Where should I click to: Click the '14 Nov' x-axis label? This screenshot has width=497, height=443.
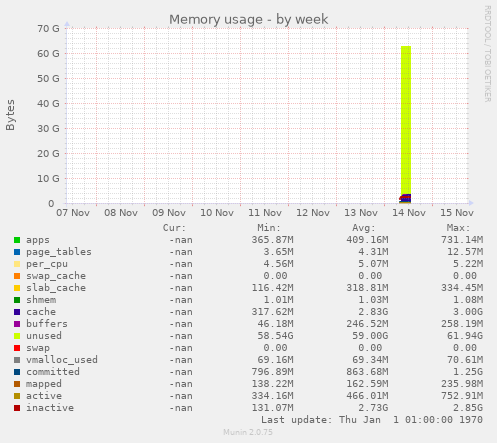[x=409, y=213]
